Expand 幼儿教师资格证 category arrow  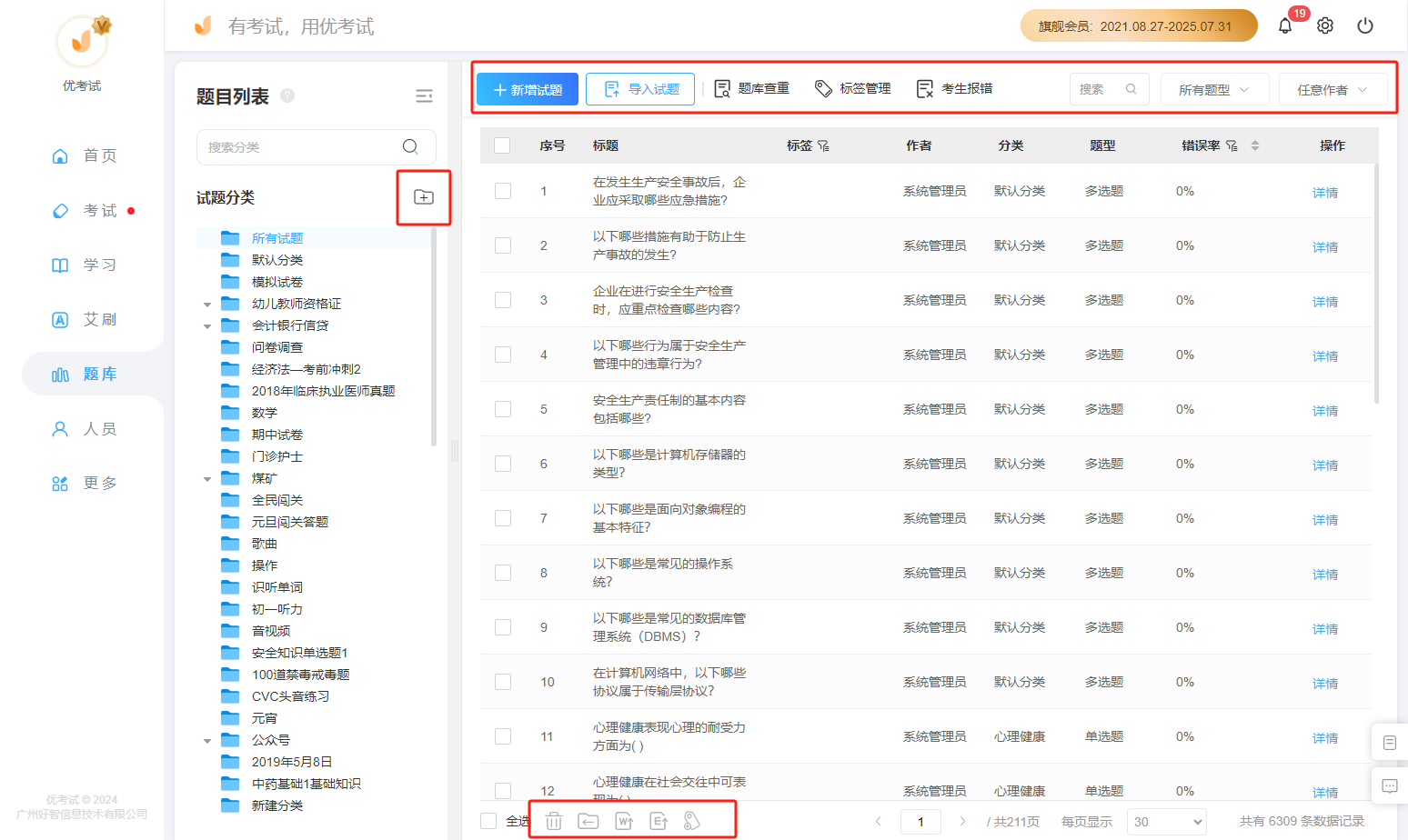pyautogui.click(x=207, y=305)
